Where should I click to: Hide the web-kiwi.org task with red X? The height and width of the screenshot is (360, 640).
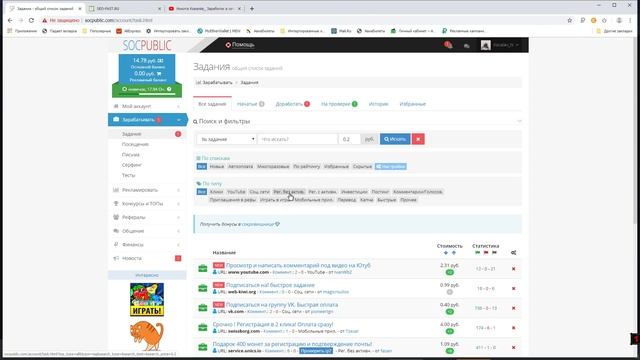tap(513, 289)
